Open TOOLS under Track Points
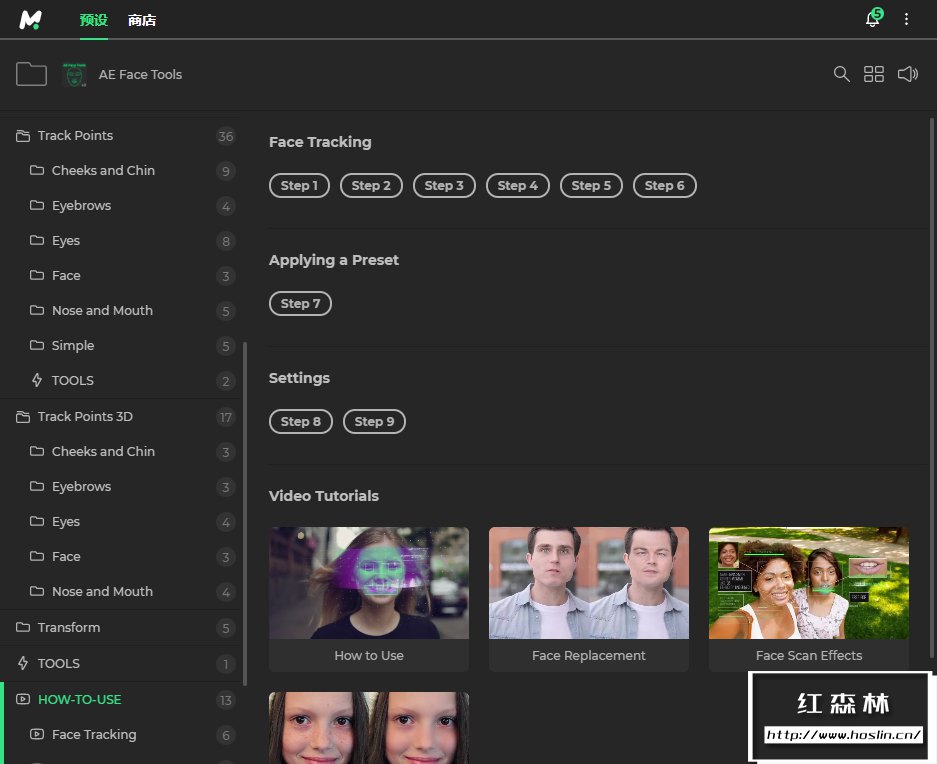The image size is (937, 764). coord(121,380)
